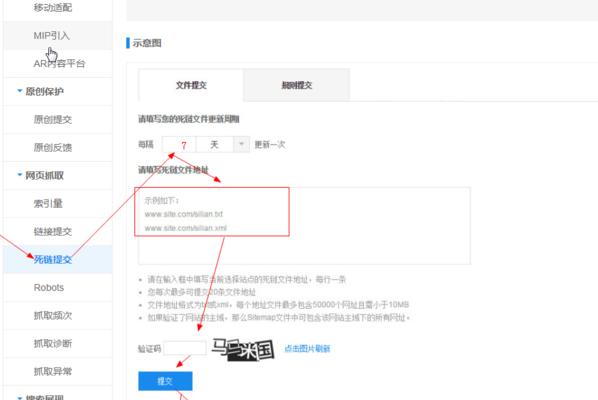Click the 每隔 label text

point(146,145)
